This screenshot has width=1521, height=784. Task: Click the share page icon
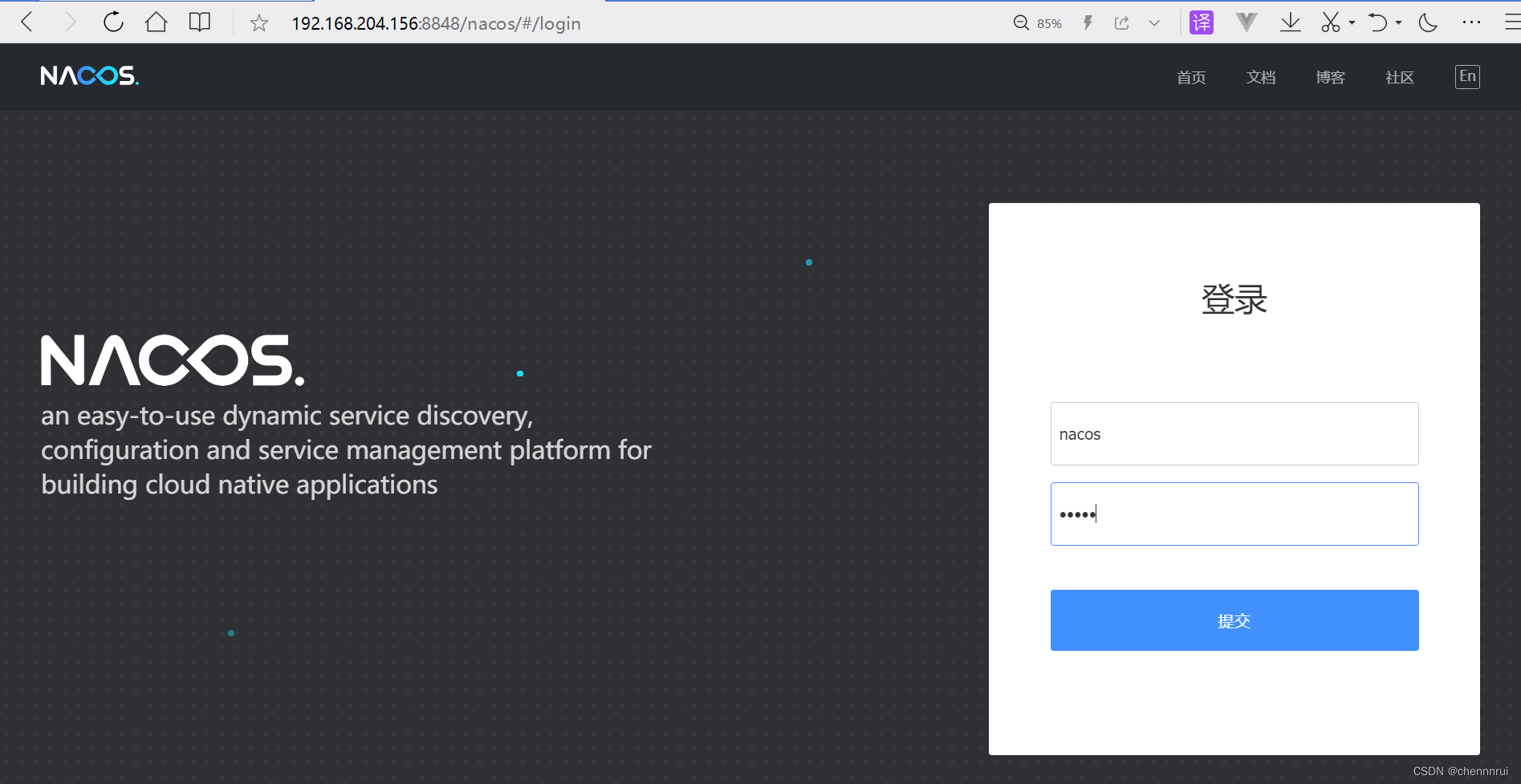pyautogui.click(x=1122, y=23)
